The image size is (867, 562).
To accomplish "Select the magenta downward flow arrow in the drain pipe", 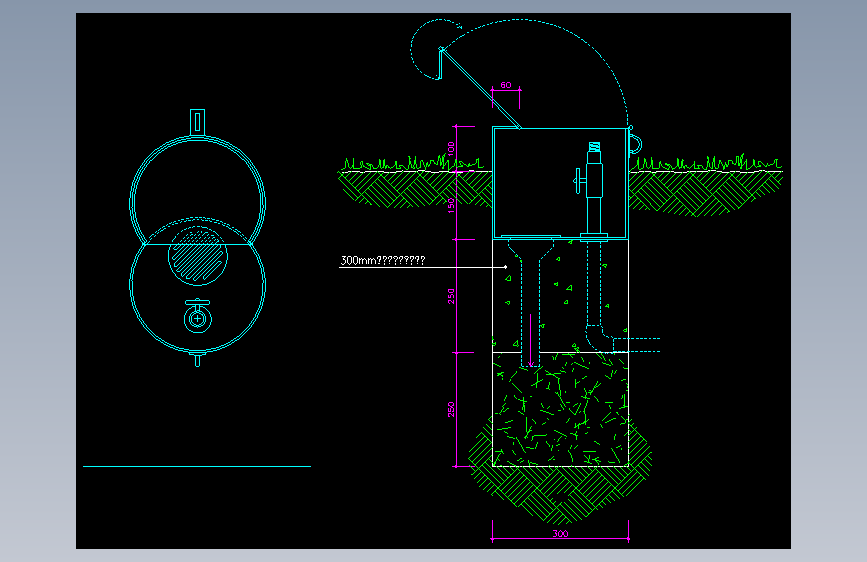I will point(531,340).
